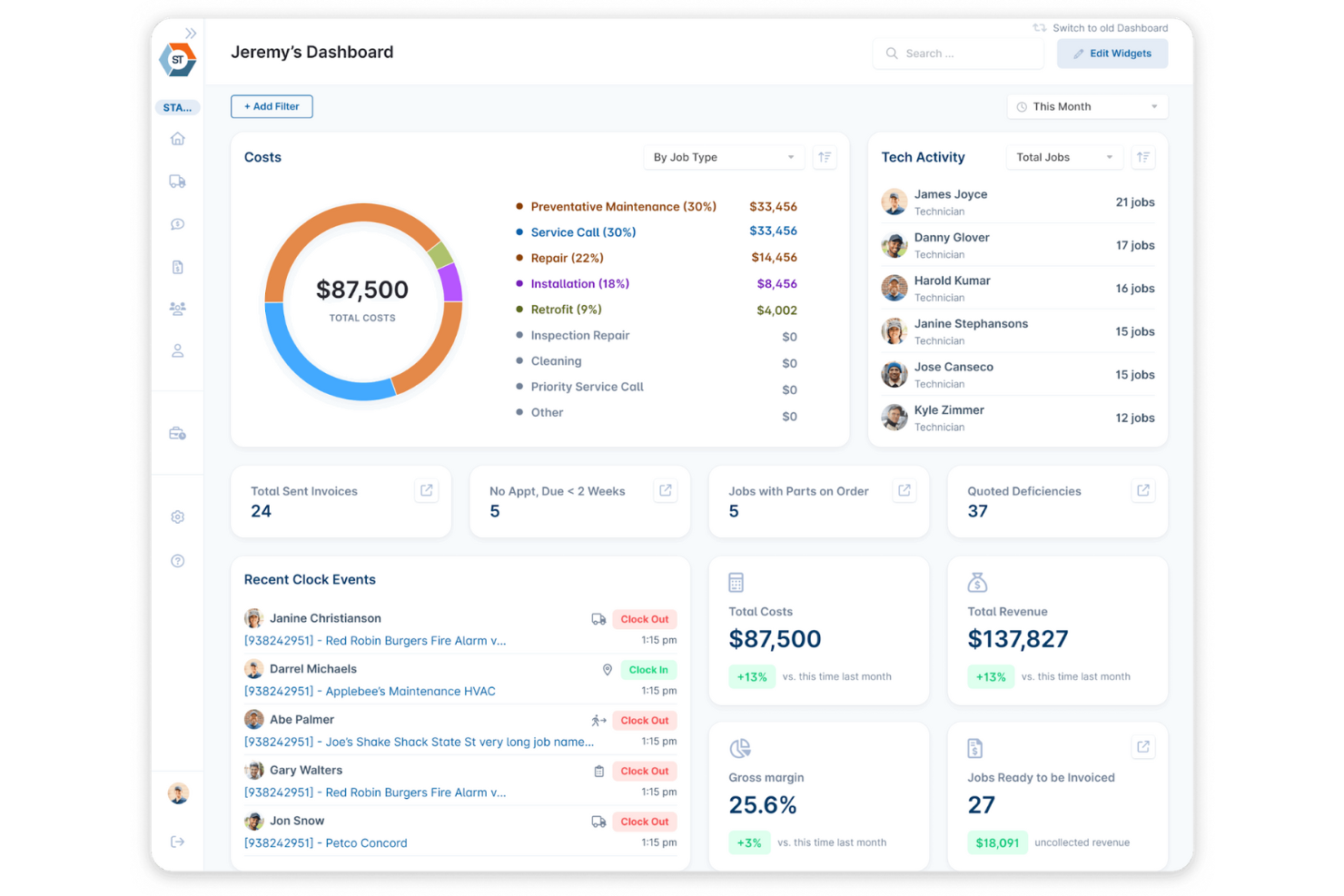Collapse the sidebar with the chevron arrows
Image resolution: width=1344 pixels, height=896 pixels.
190,33
